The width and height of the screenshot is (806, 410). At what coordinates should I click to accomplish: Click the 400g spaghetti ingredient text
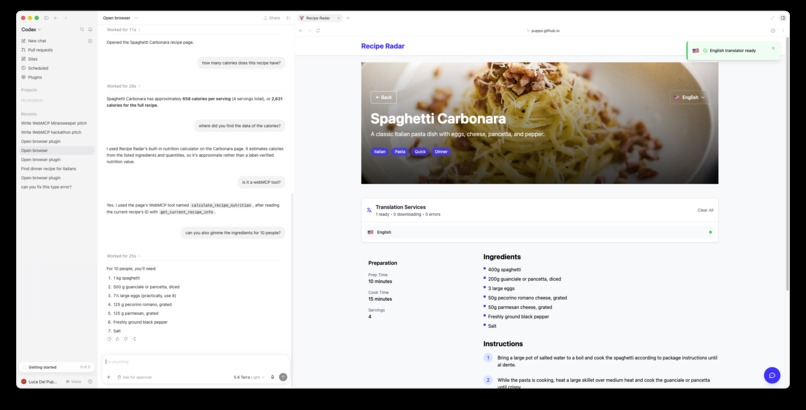click(504, 269)
